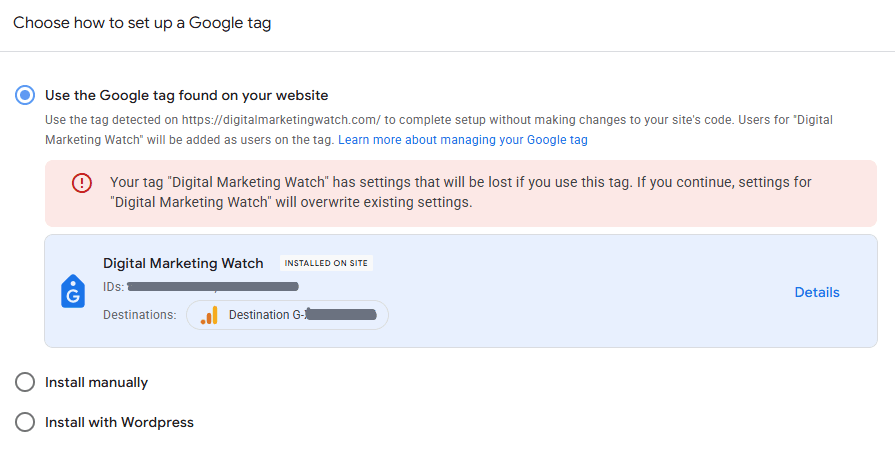Click the Destination G- chip
Screen dimensions: 895x452
[x=287, y=315]
